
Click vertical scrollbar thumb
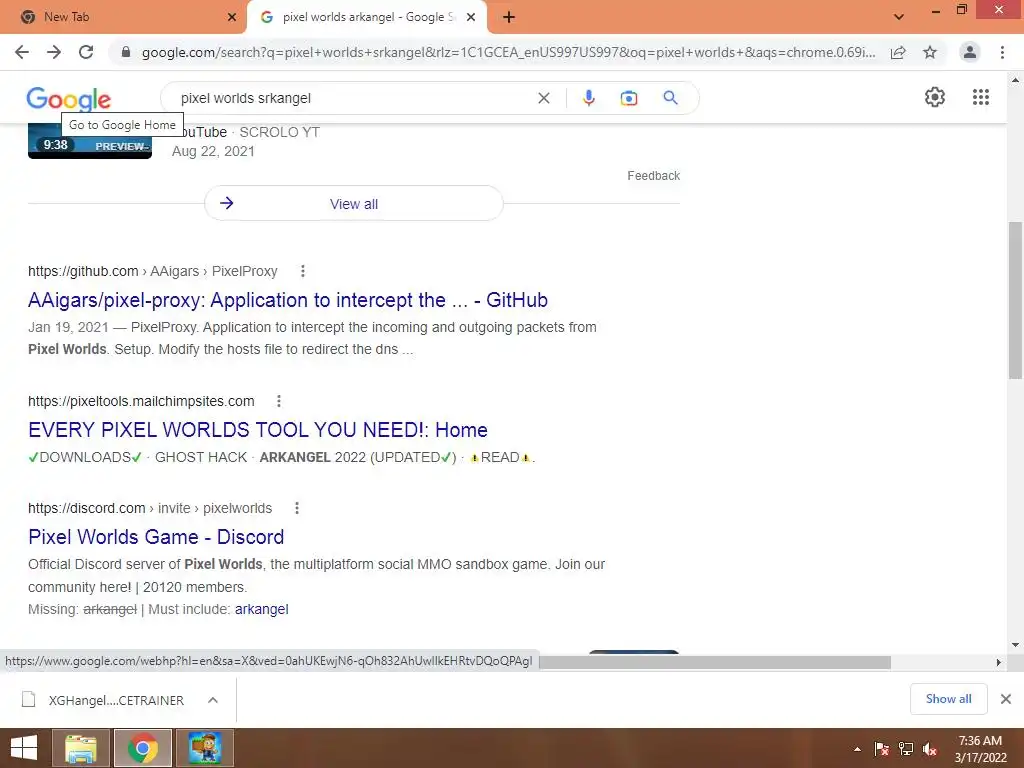[1015, 300]
